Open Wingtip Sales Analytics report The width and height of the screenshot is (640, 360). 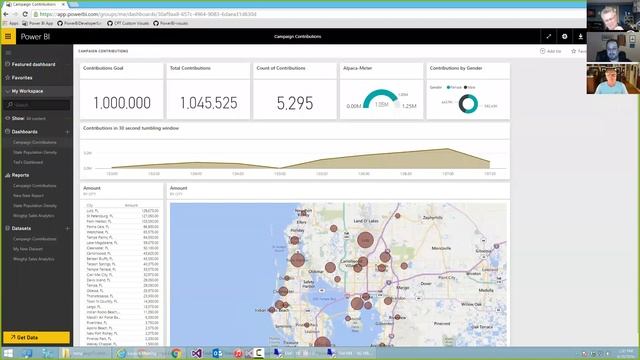33,216
